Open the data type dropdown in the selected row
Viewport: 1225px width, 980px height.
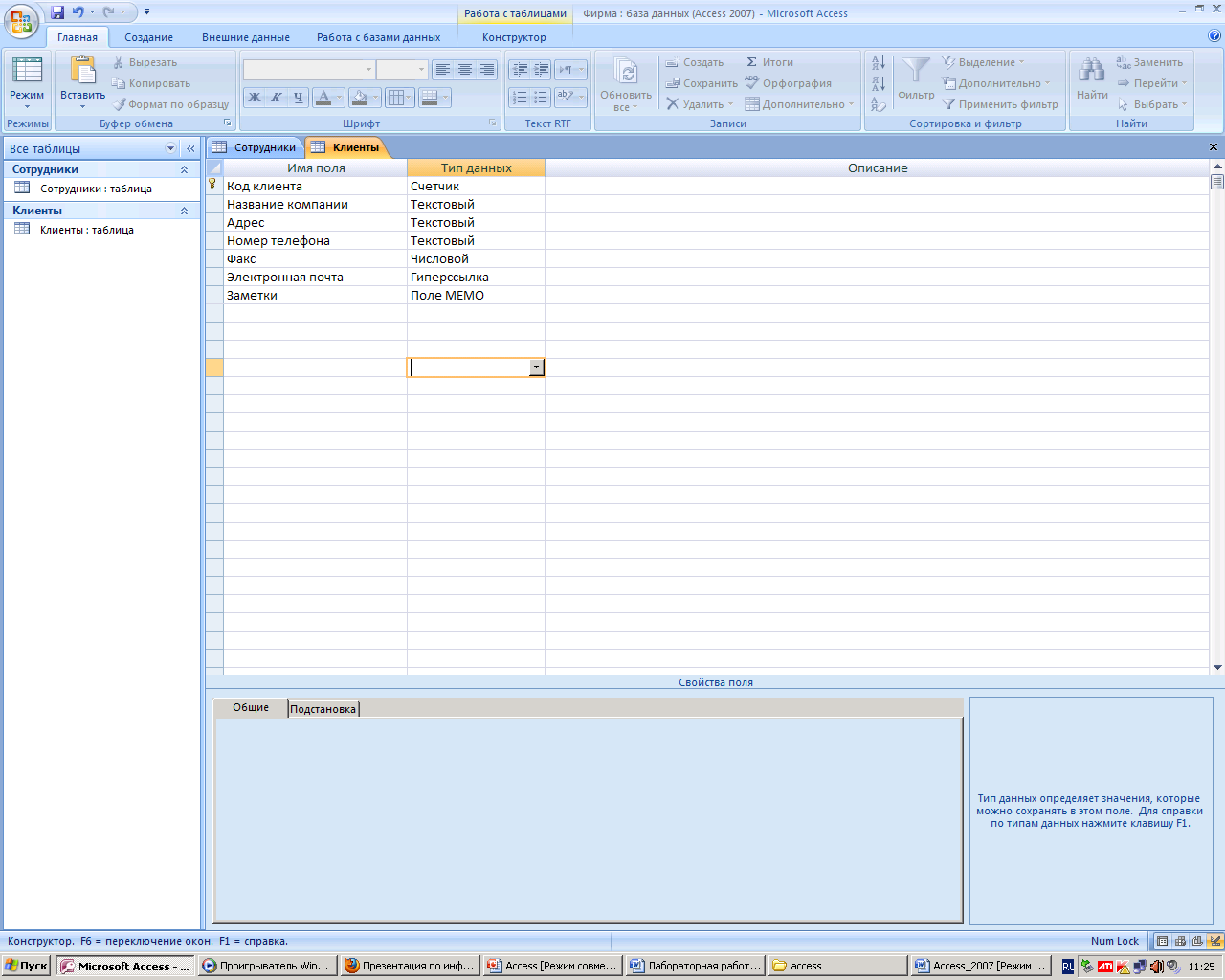[536, 367]
